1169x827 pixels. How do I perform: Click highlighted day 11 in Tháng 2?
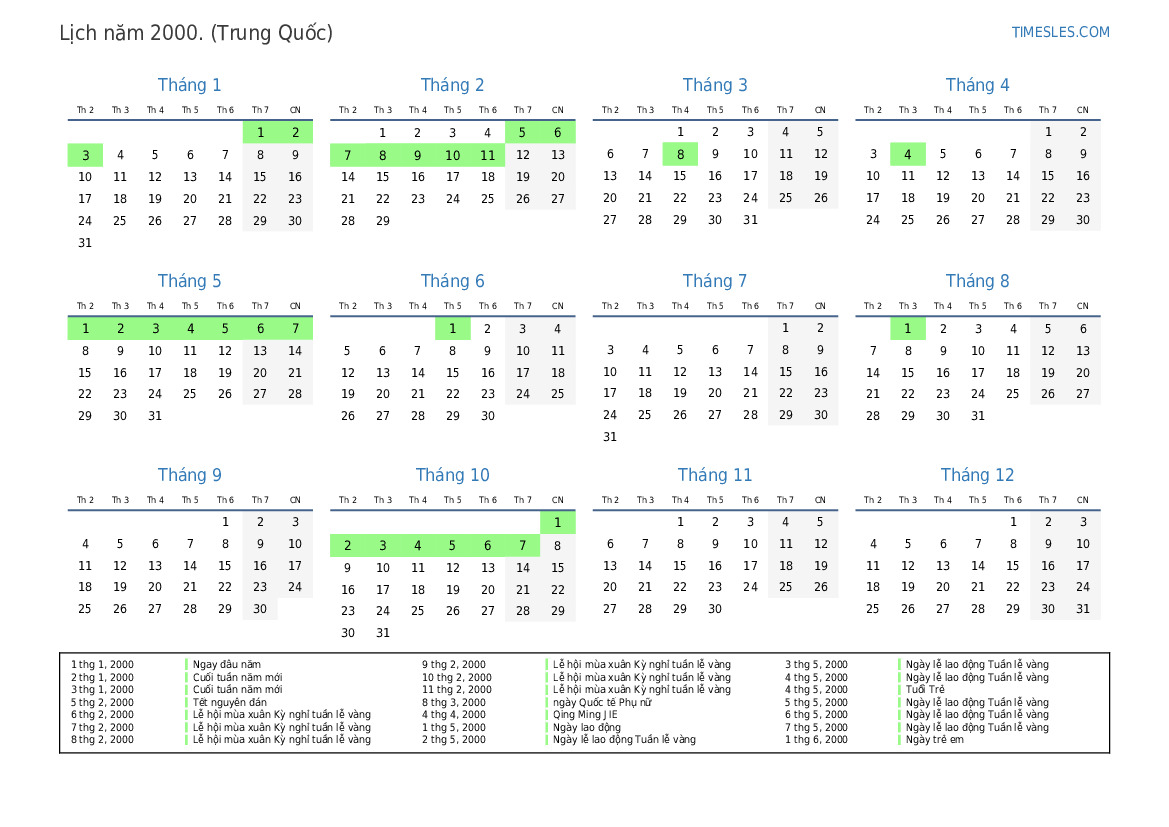click(x=488, y=155)
